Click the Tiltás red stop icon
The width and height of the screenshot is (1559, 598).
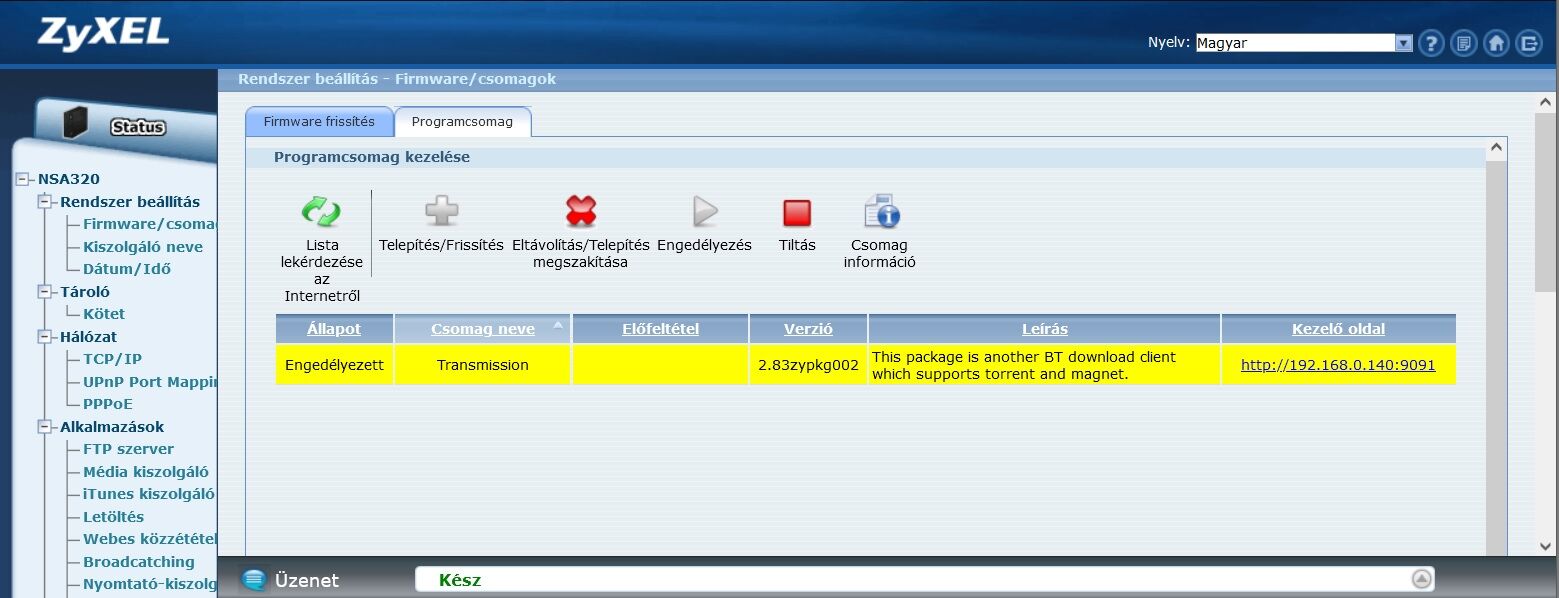tap(797, 213)
